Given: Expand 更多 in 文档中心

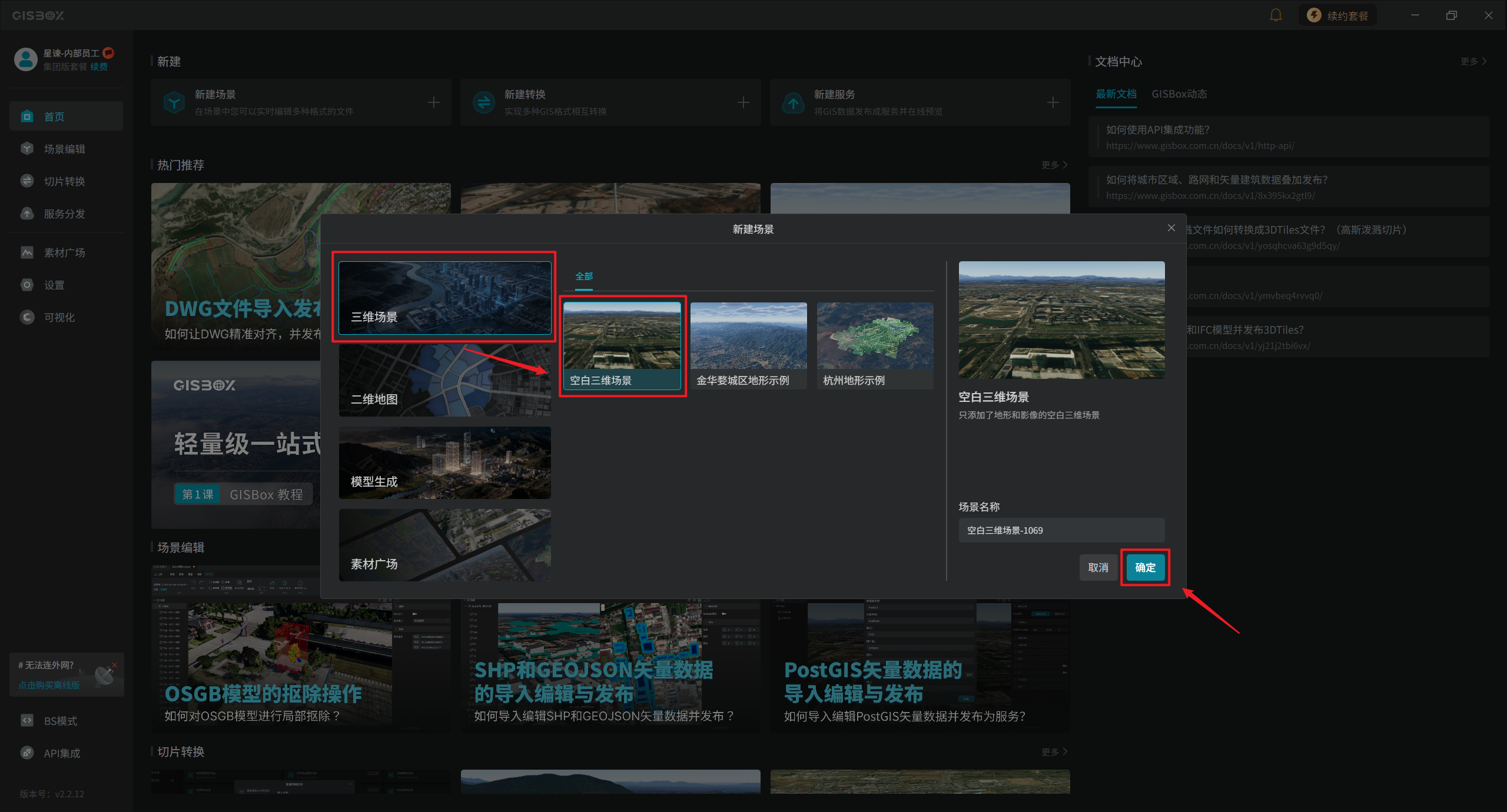Looking at the screenshot, I should 1473,61.
